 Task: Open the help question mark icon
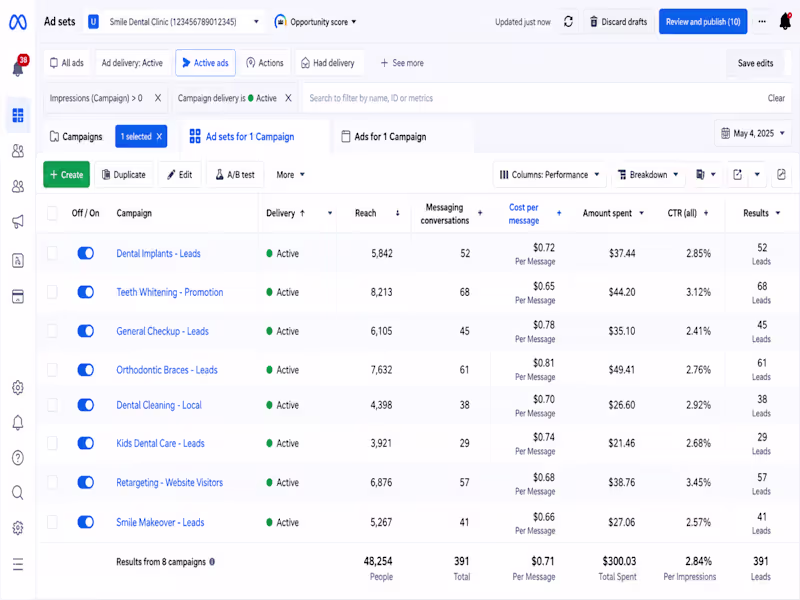(x=18, y=458)
